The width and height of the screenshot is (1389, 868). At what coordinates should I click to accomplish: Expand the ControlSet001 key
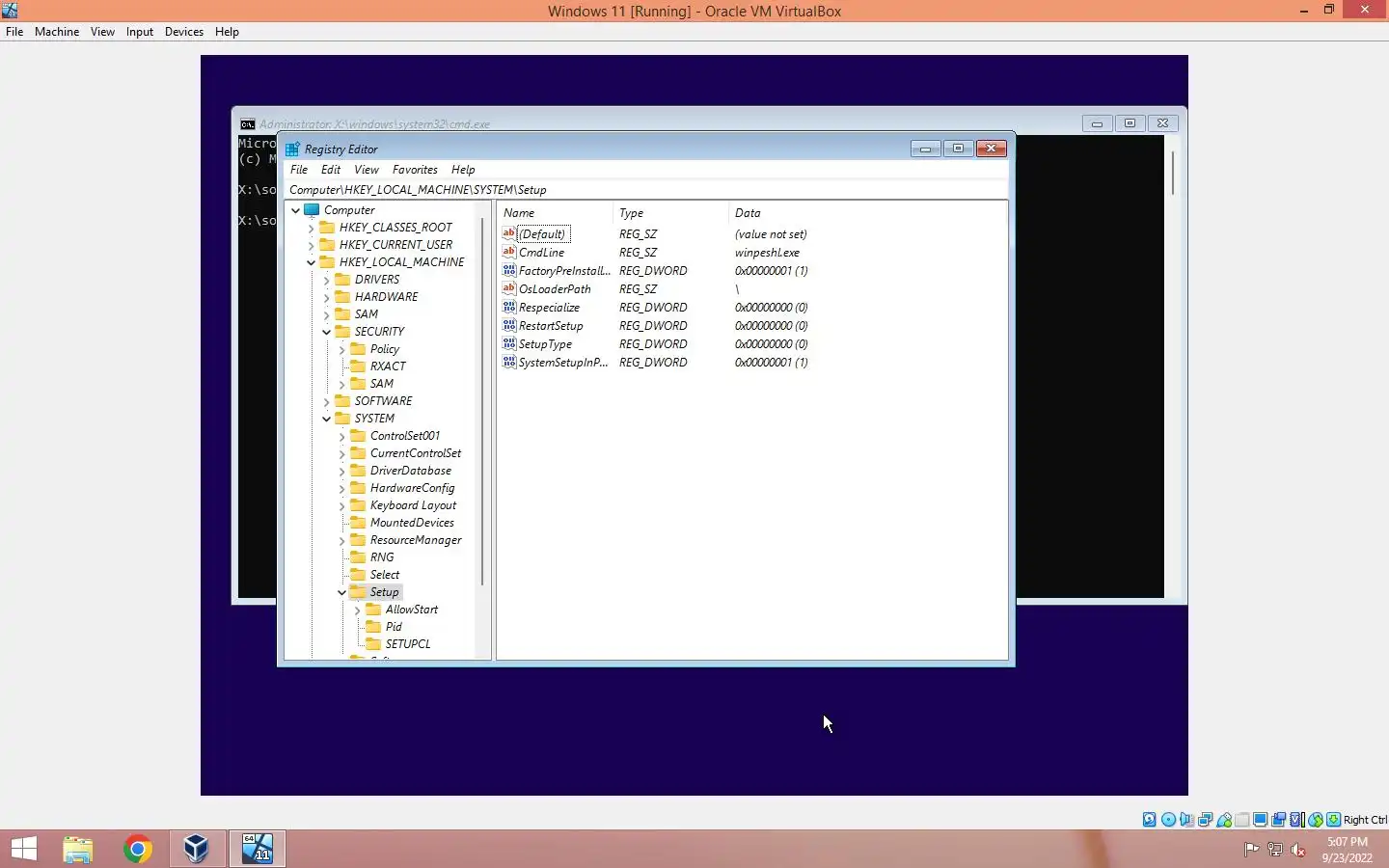(x=341, y=436)
